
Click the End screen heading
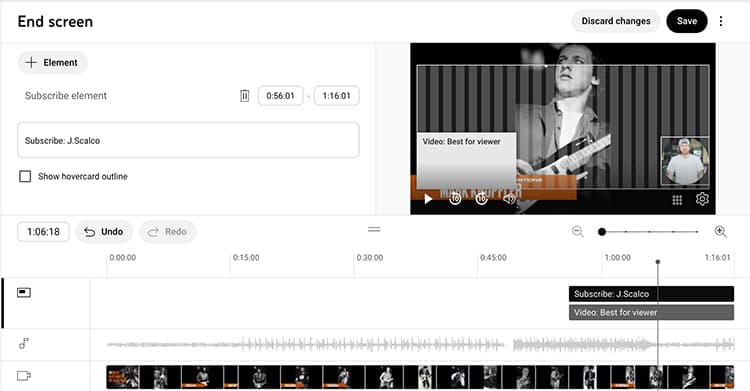pyautogui.click(x=55, y=22)
